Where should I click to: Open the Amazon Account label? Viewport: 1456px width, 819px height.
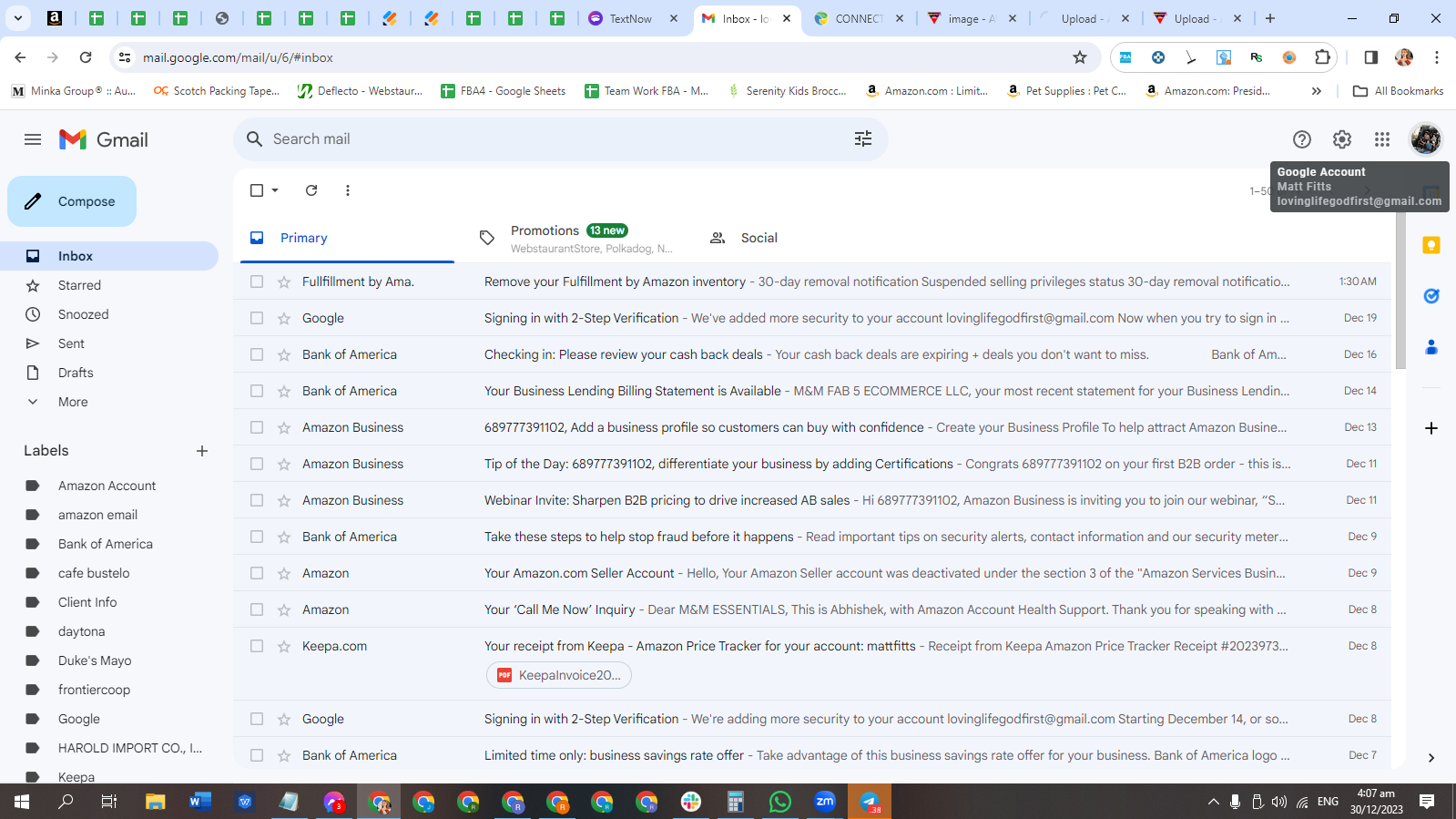click(109, 486)
